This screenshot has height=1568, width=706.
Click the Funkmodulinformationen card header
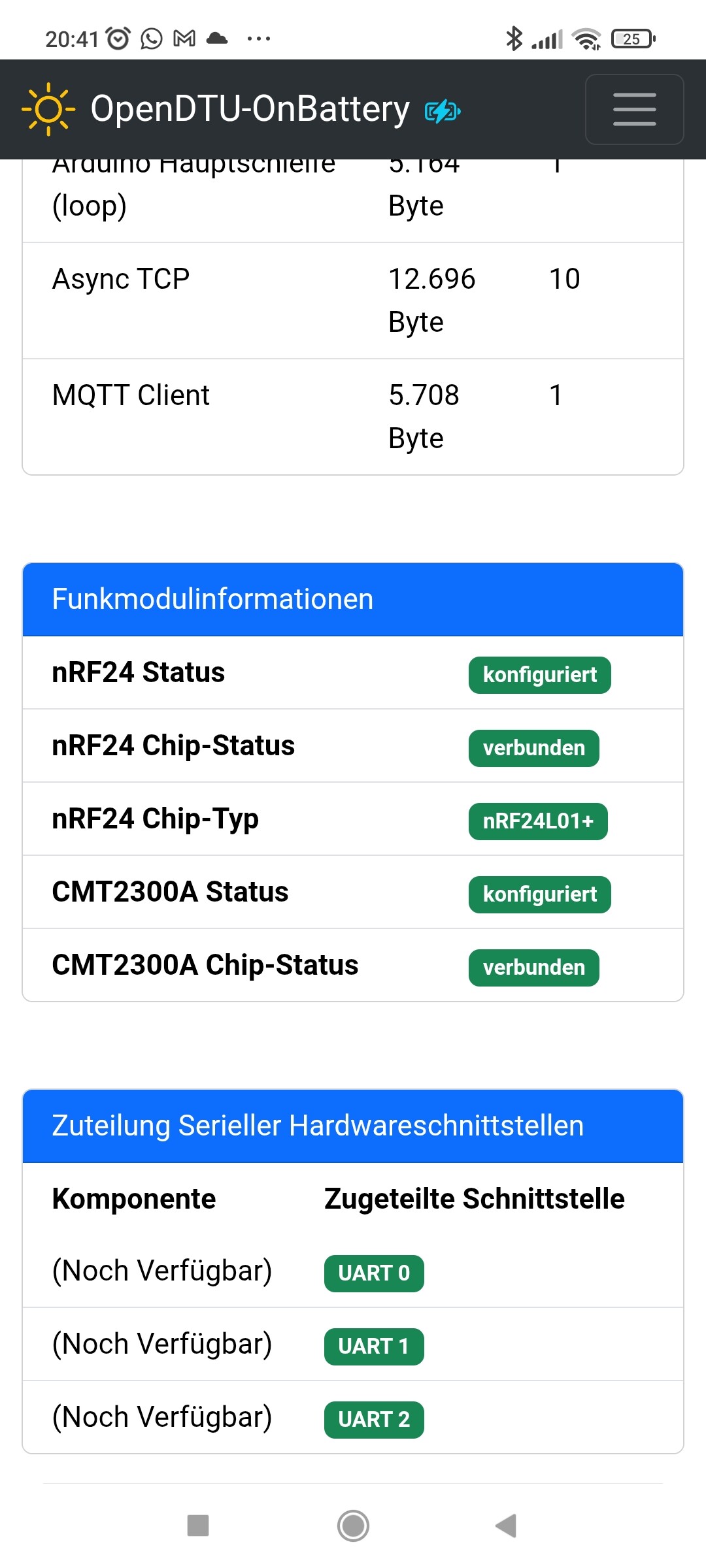pos(353,599)
